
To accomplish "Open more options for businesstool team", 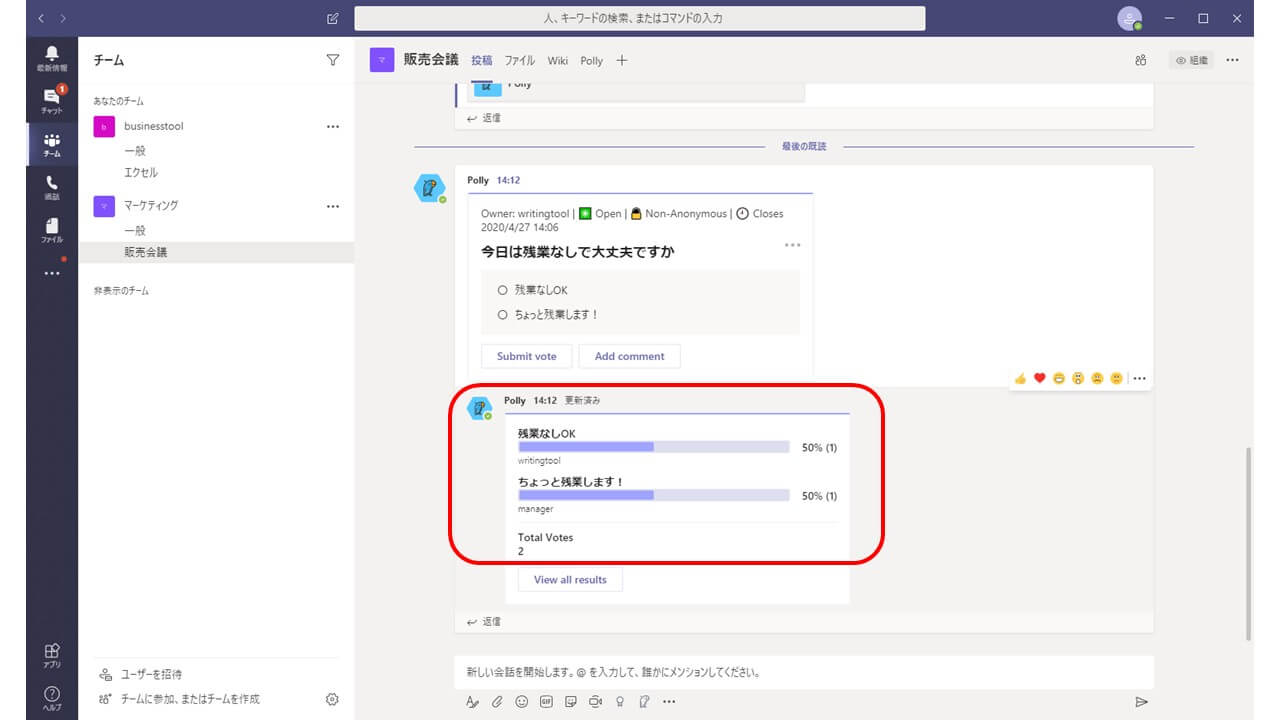I will (333, 127).
